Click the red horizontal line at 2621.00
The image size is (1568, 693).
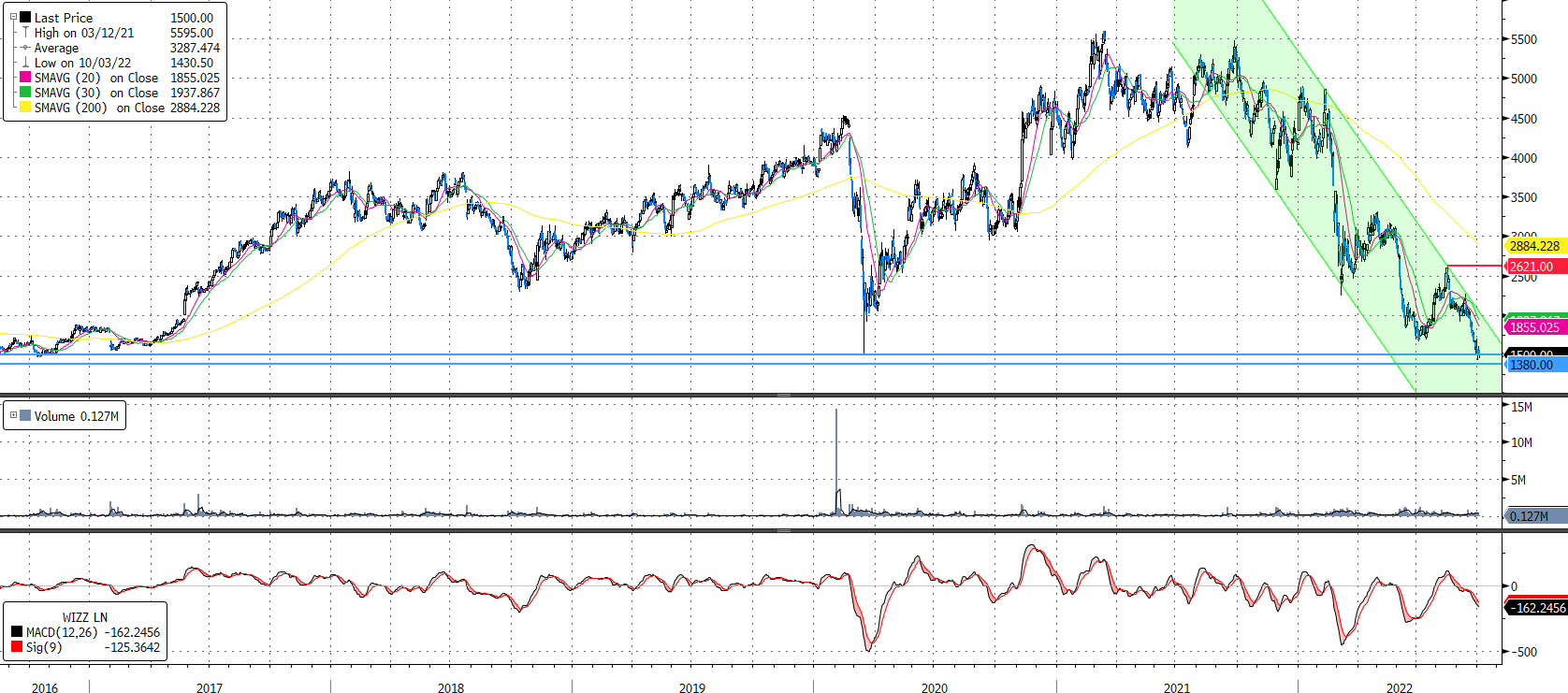click(x=1474, y=266)
